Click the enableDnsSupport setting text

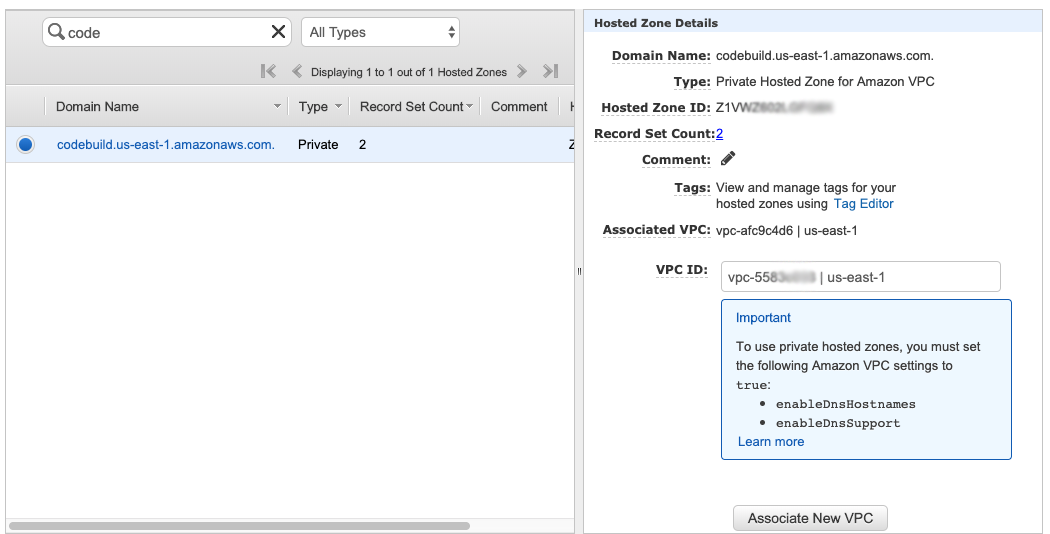(x=838, y=423)
